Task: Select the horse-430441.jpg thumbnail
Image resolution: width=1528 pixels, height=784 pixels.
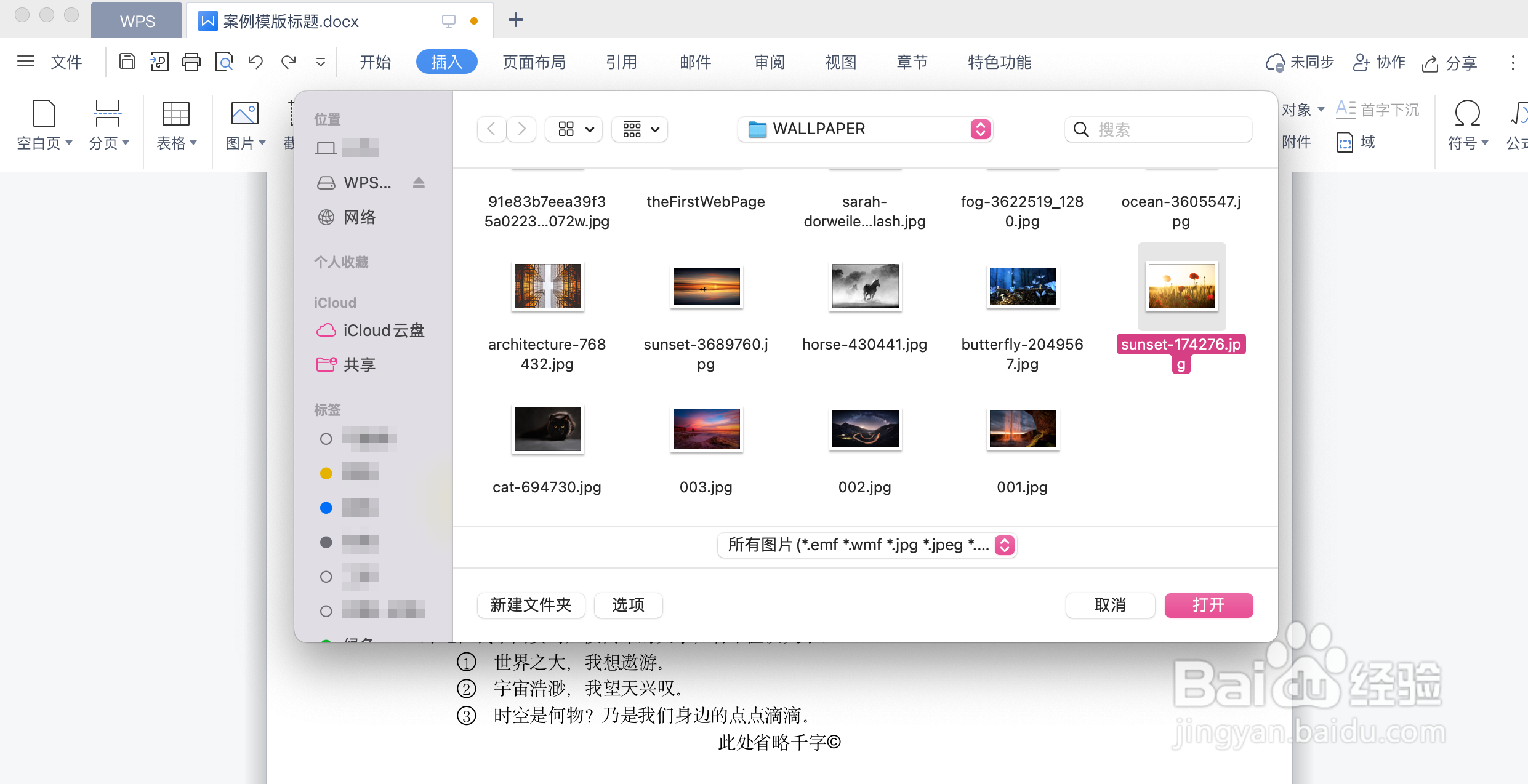Action: coord(864,287)
